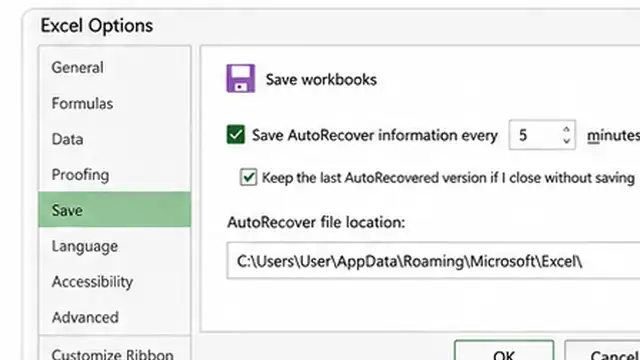Click the AutoRecover file location label
This screenshot has width=640, height=360.
316,222
